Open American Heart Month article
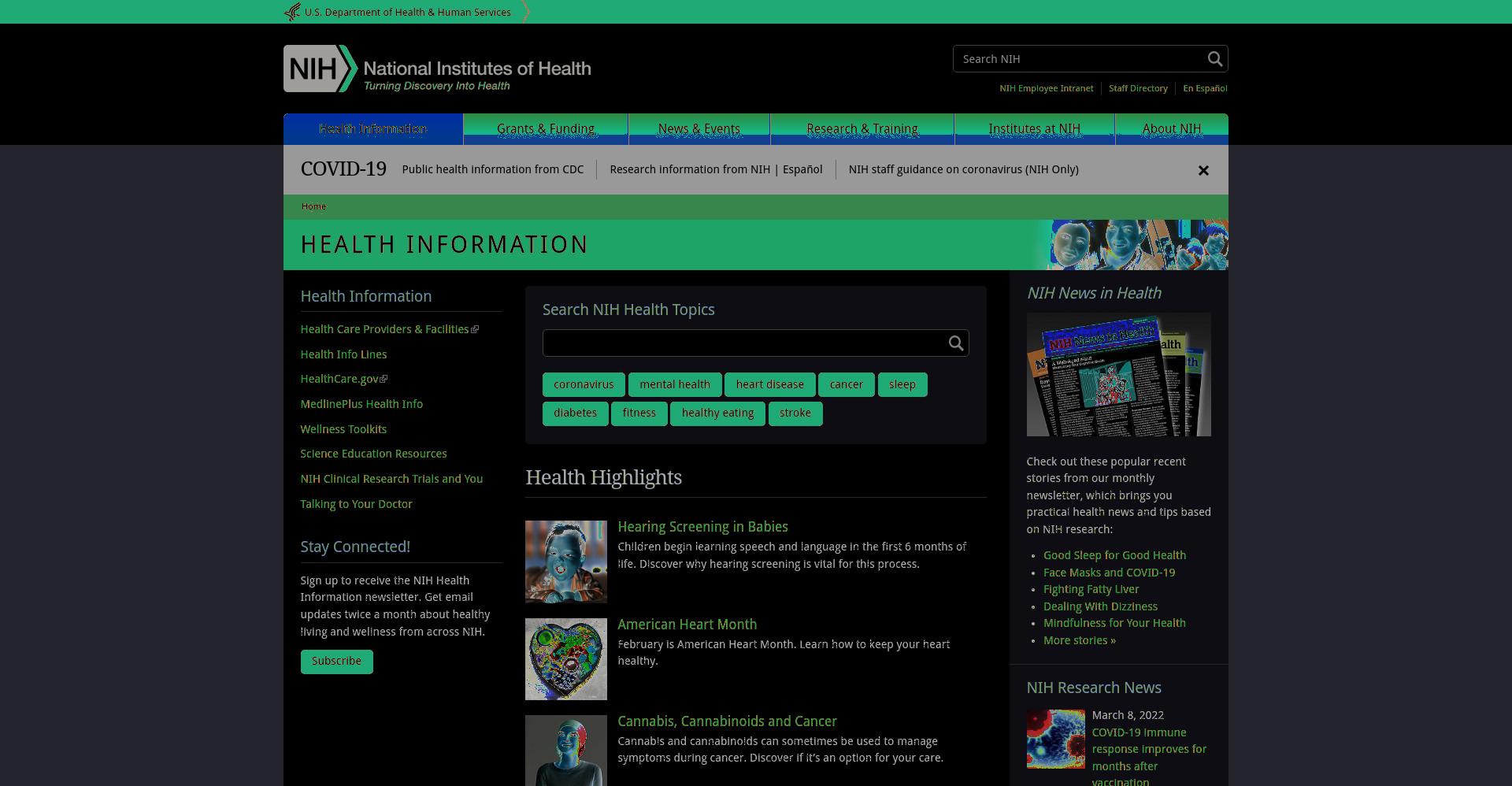1512x786 pixels. coord(687,625)
